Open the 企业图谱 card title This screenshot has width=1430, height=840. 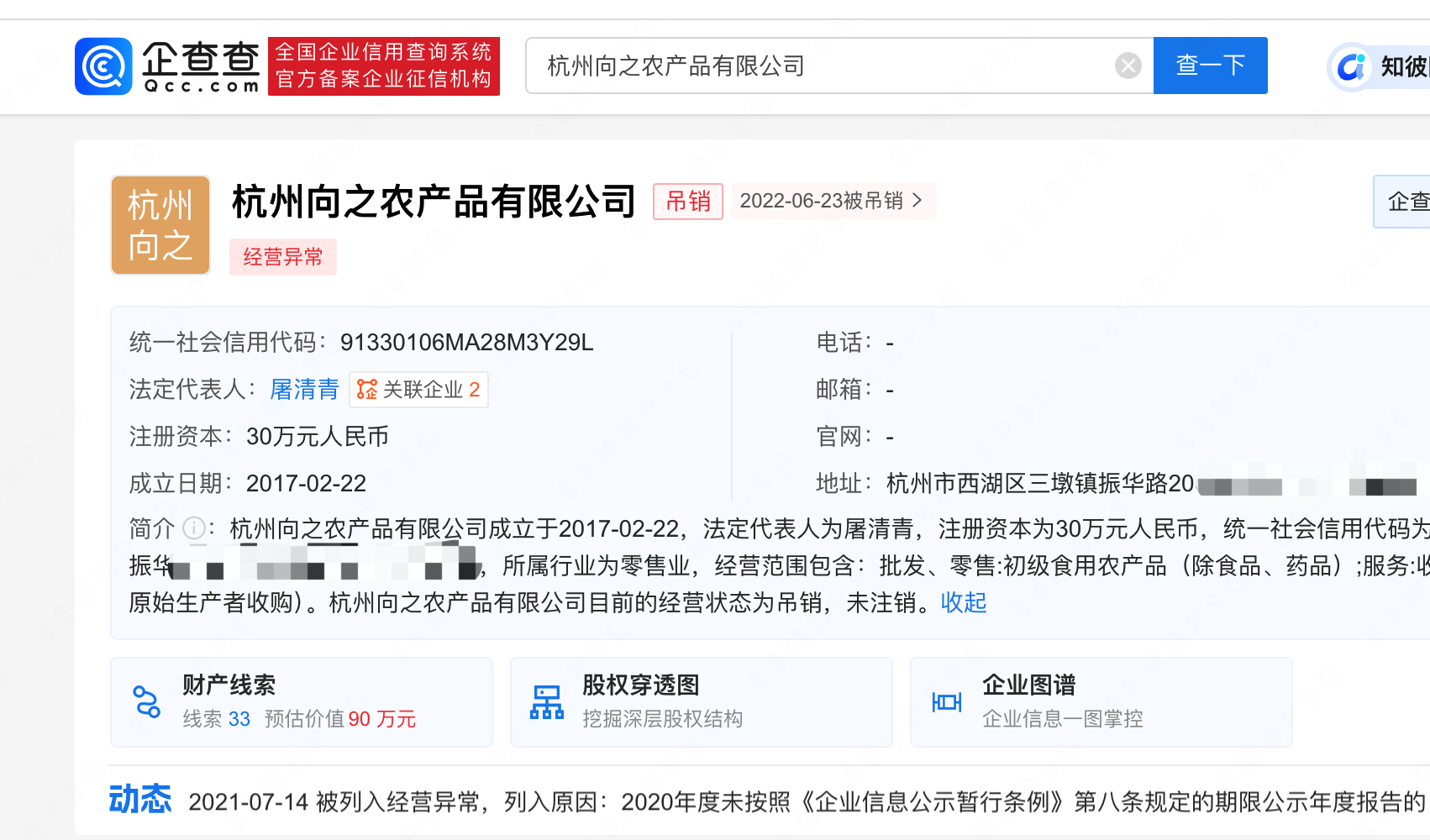pyautogui.click(x=1028, y=685)
